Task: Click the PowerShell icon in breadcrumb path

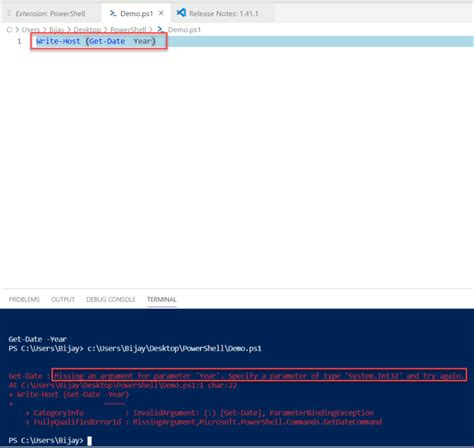Action: [161, 29]
